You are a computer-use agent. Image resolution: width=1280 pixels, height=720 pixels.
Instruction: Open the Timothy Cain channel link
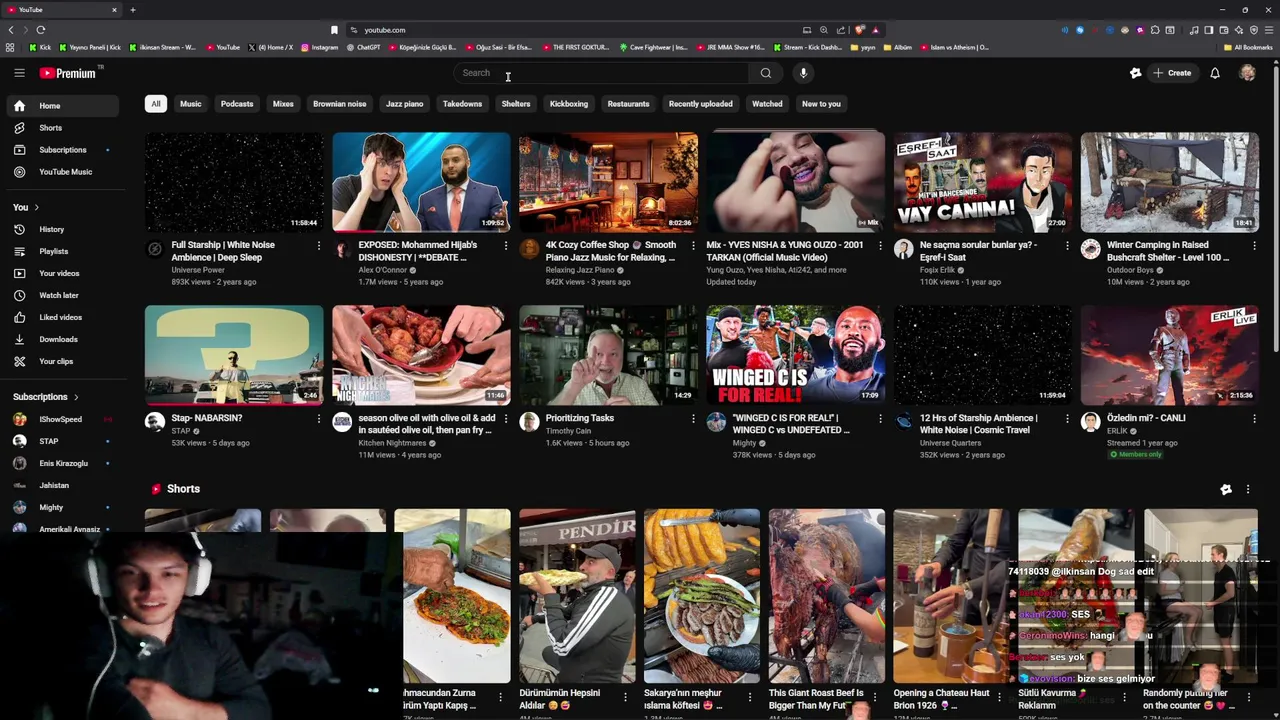coord(568,431)
